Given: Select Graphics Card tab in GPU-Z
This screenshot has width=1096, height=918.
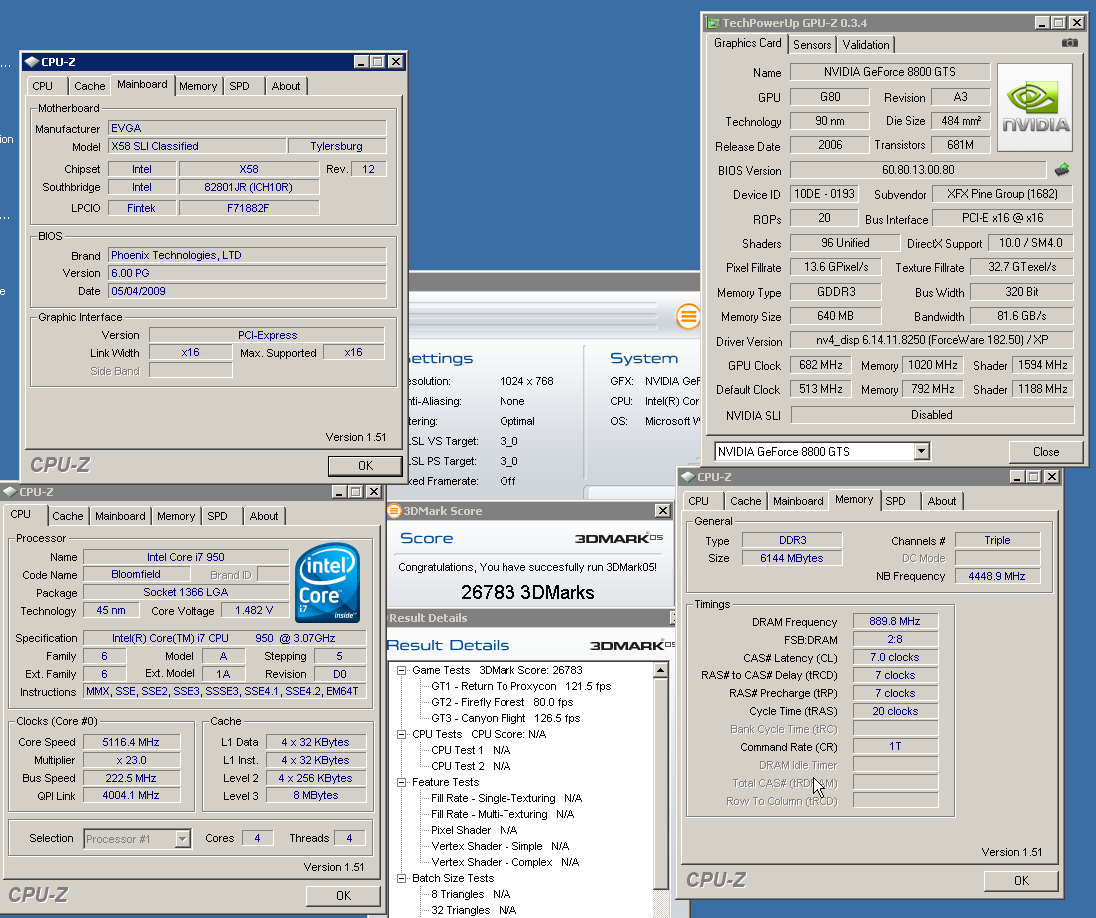Looking at the screenshot, I should tap(747, 43).
